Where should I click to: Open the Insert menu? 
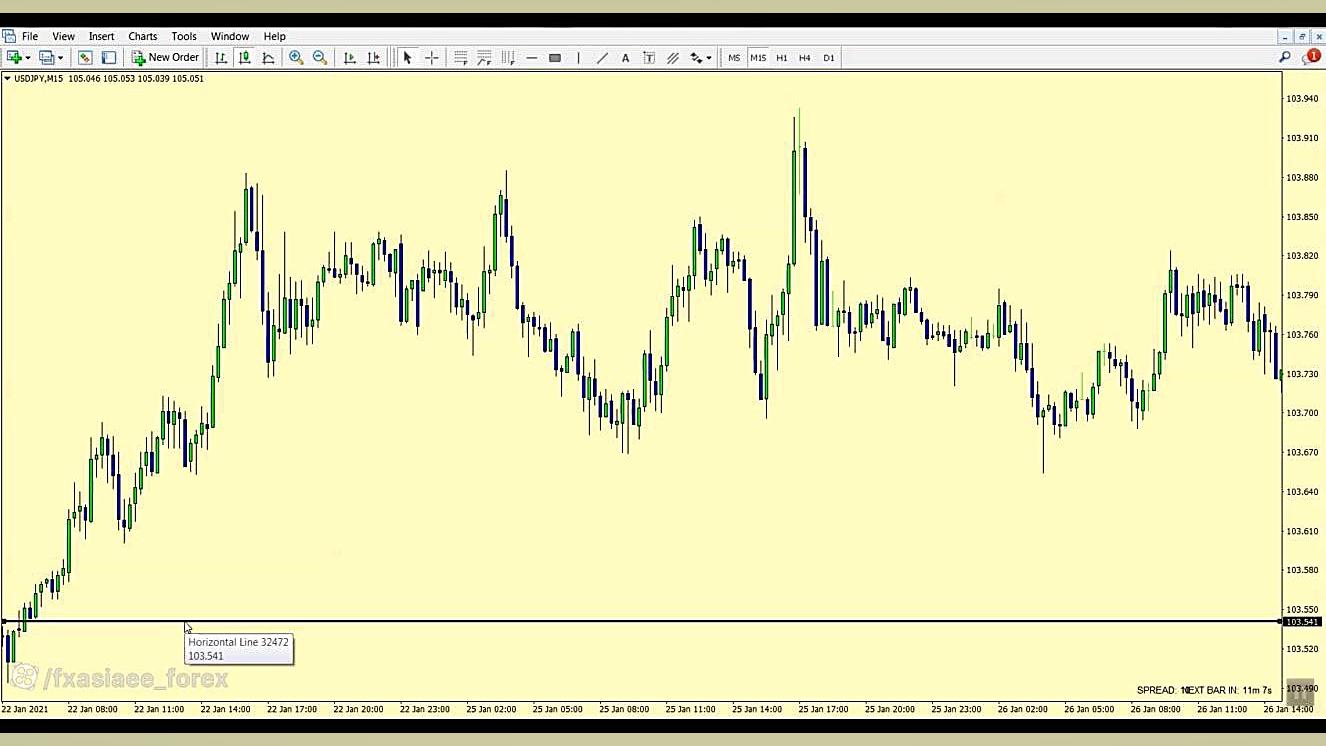point(101,36)
